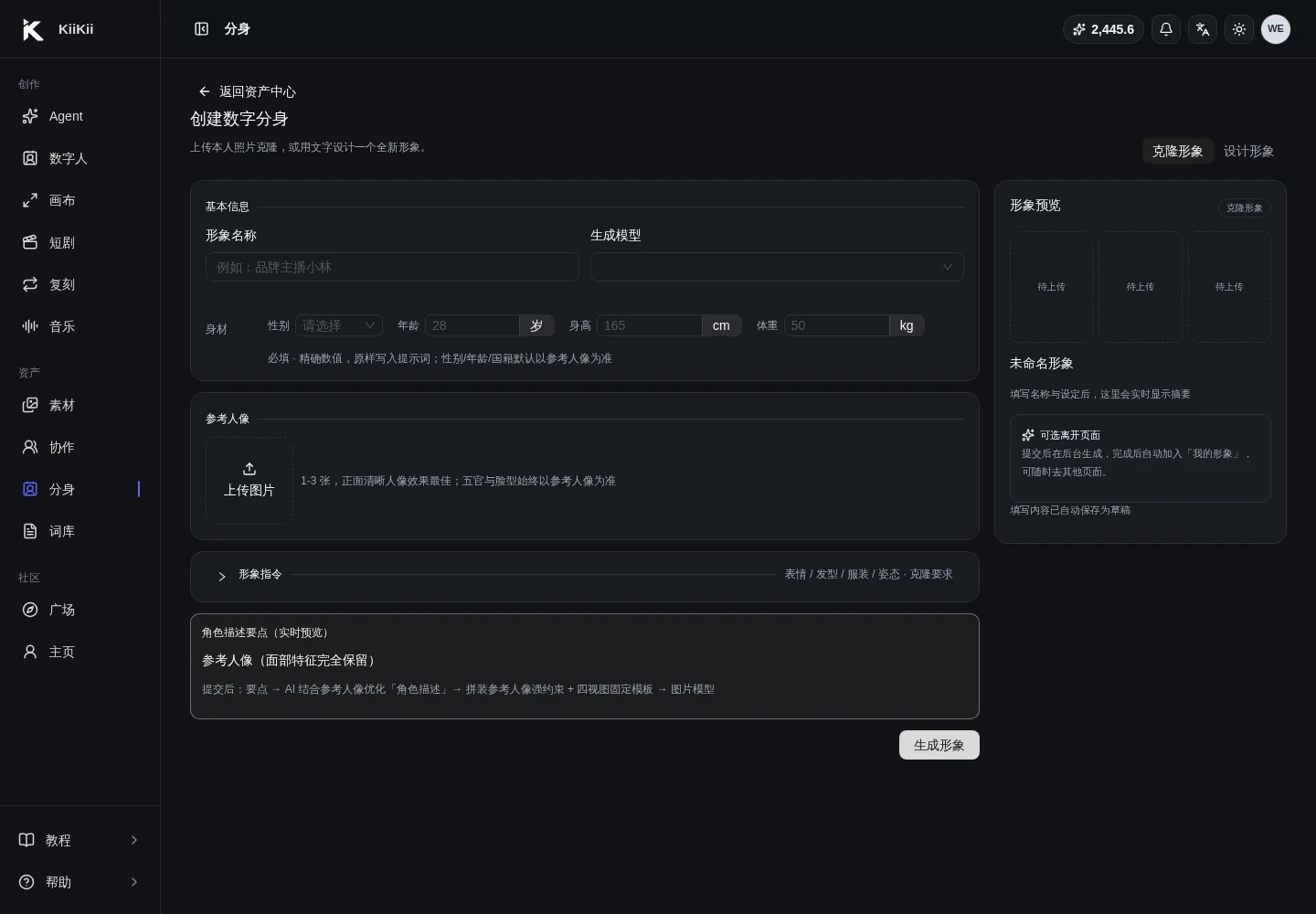Switch to the 克隆形象 tab

[x=1177, y=151]
